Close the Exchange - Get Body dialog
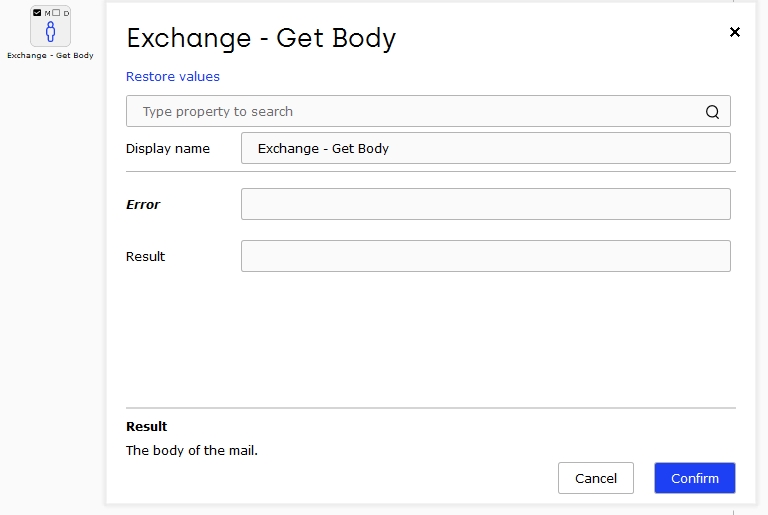Image resolution: width=768 pixels, height=515 pixels. click(735, 32)
